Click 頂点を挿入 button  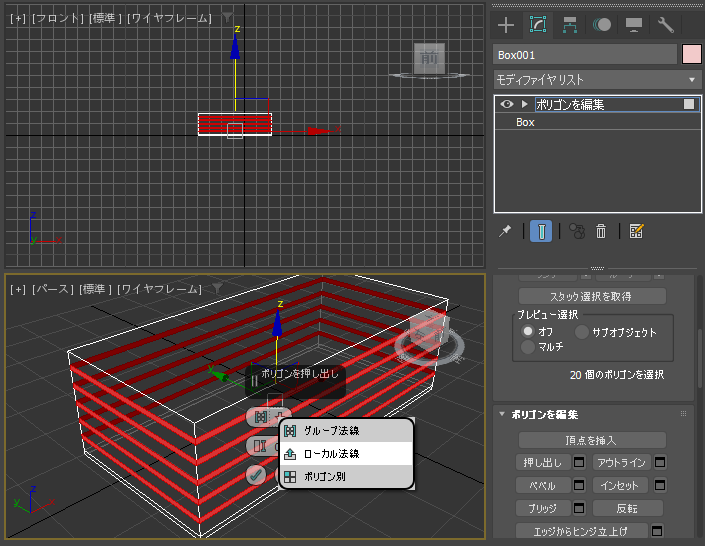click(x=592, y=440)
